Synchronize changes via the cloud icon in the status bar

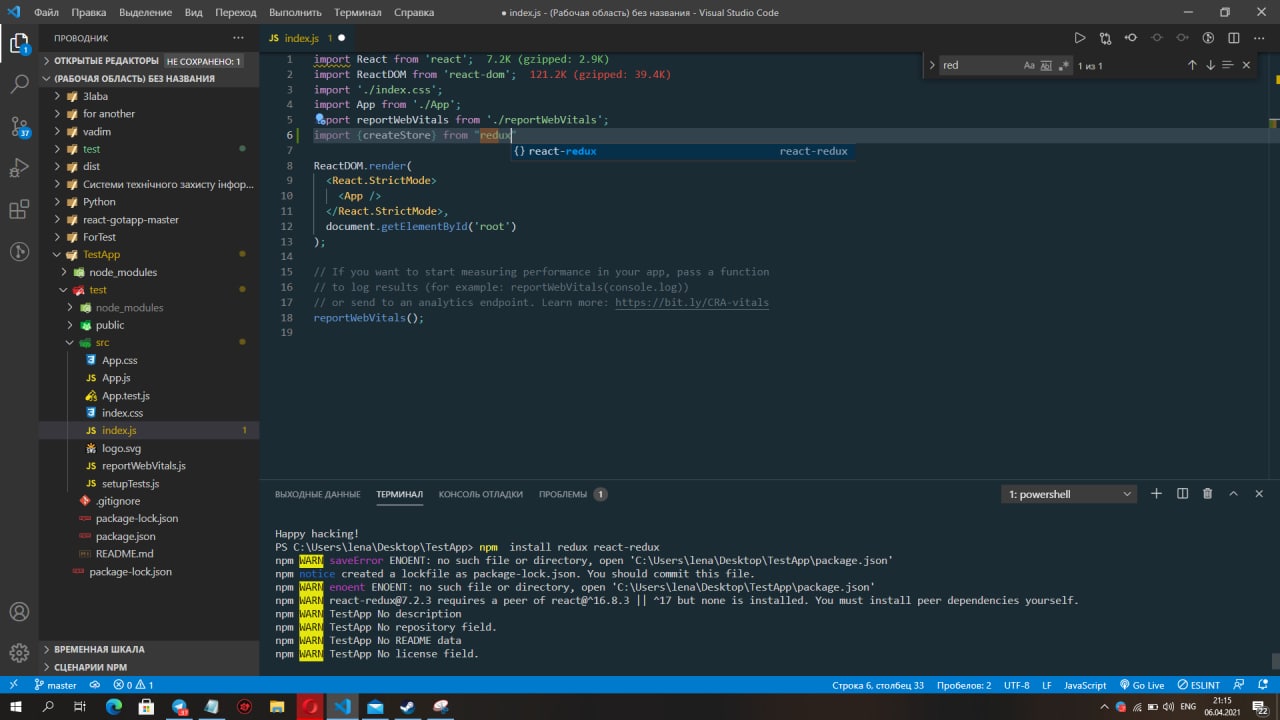[x=95, y=685]
